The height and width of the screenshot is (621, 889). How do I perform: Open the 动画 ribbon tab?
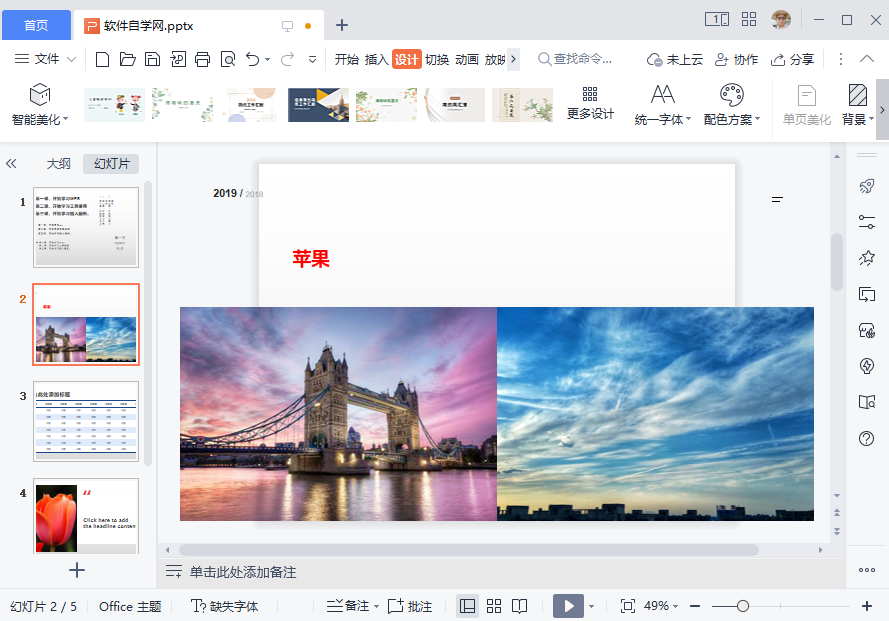pos(467,59)
